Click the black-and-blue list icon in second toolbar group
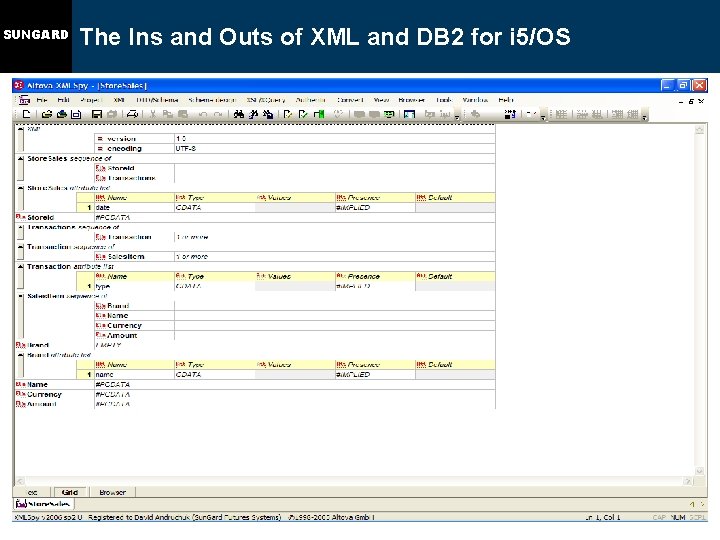This screenshot has width=720, height=540. click(x=510, y=114)
